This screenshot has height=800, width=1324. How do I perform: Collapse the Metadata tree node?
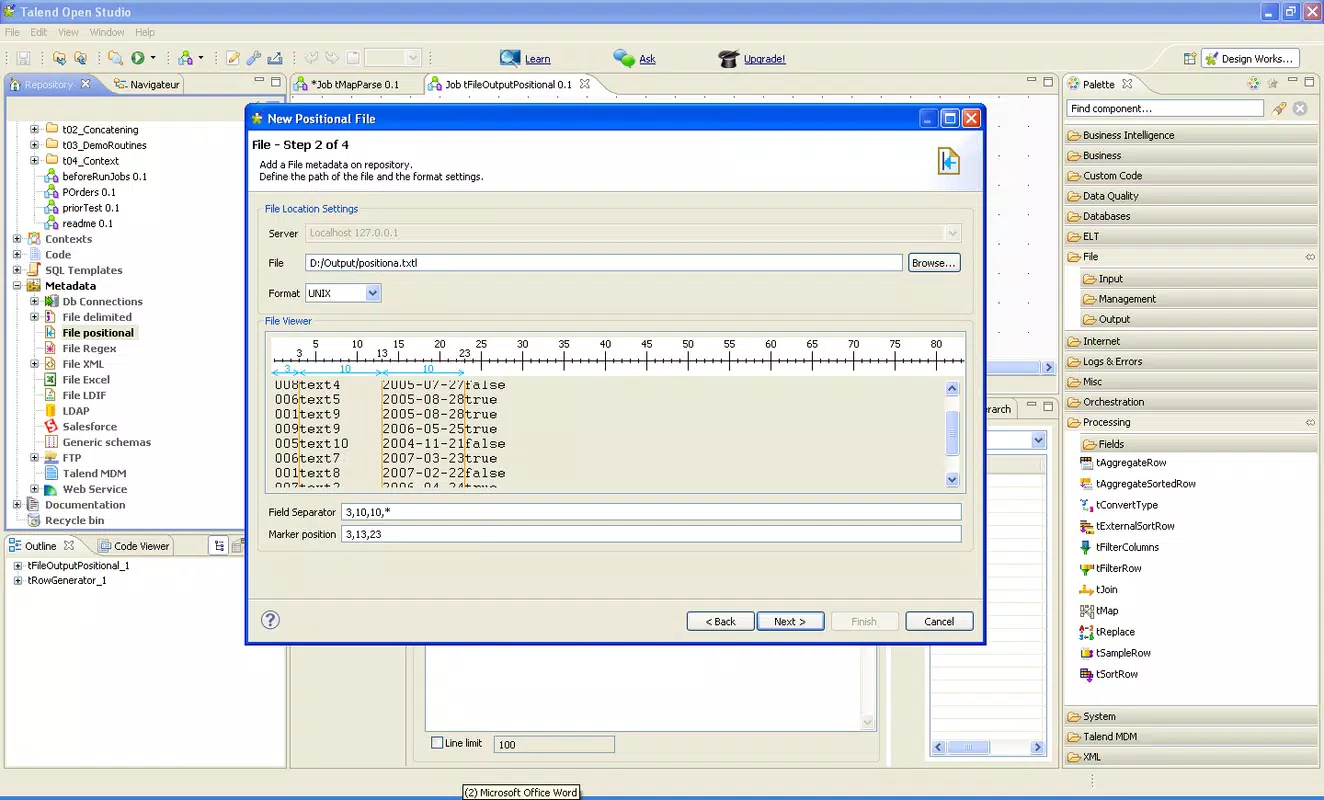click(x=17, y=286)
